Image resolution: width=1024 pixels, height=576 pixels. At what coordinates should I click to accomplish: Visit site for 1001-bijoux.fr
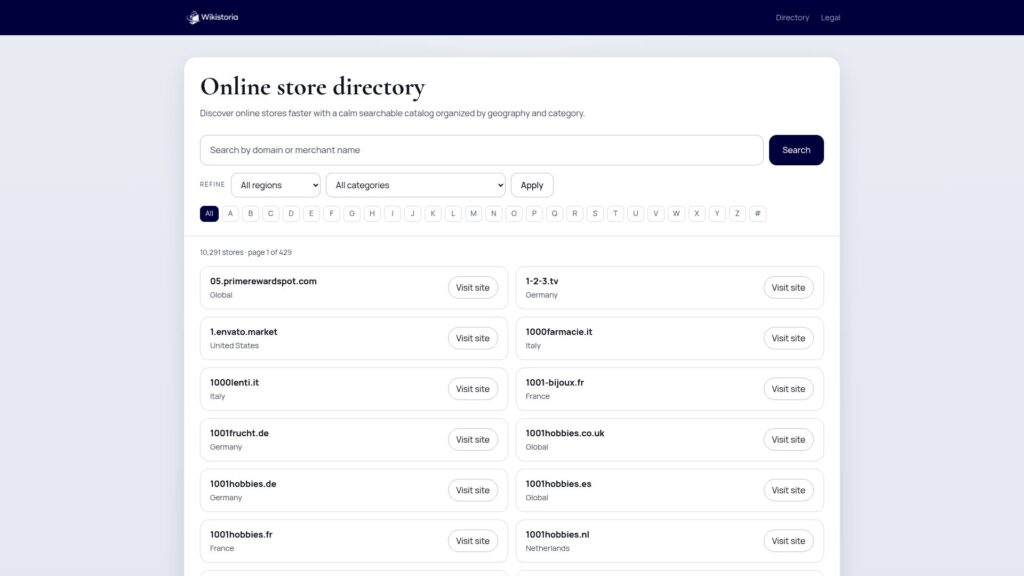point(788,389)
